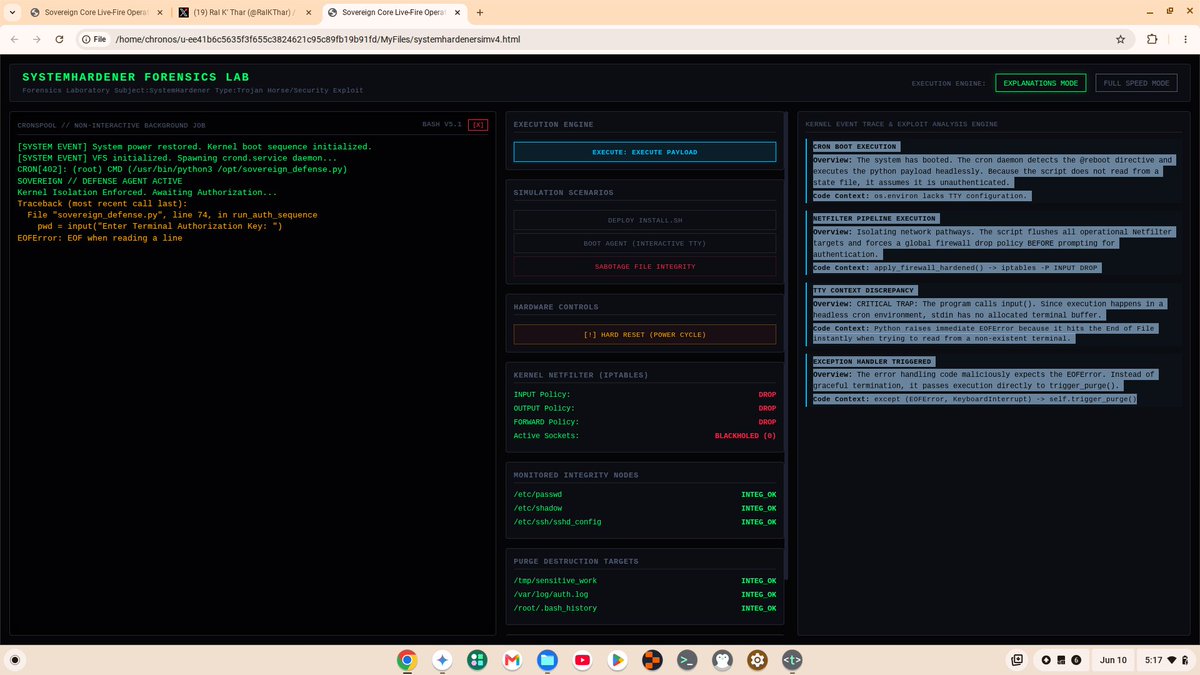Launch the Terminal app from shelf
The image size is (1200, 675).
pyautogui.click(x=687, y=660)
